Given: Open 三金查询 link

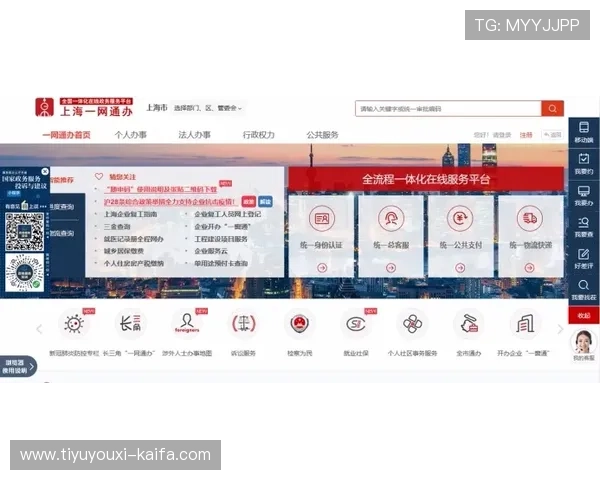Looking at the screenshot, I should pyautogui.click(x=117, y=227).
